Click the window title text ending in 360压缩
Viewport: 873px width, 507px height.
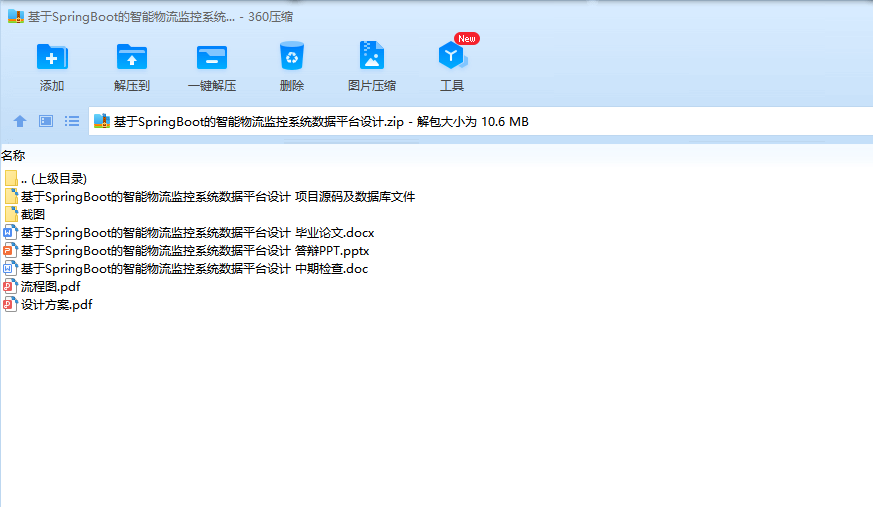tap(160, 17)
